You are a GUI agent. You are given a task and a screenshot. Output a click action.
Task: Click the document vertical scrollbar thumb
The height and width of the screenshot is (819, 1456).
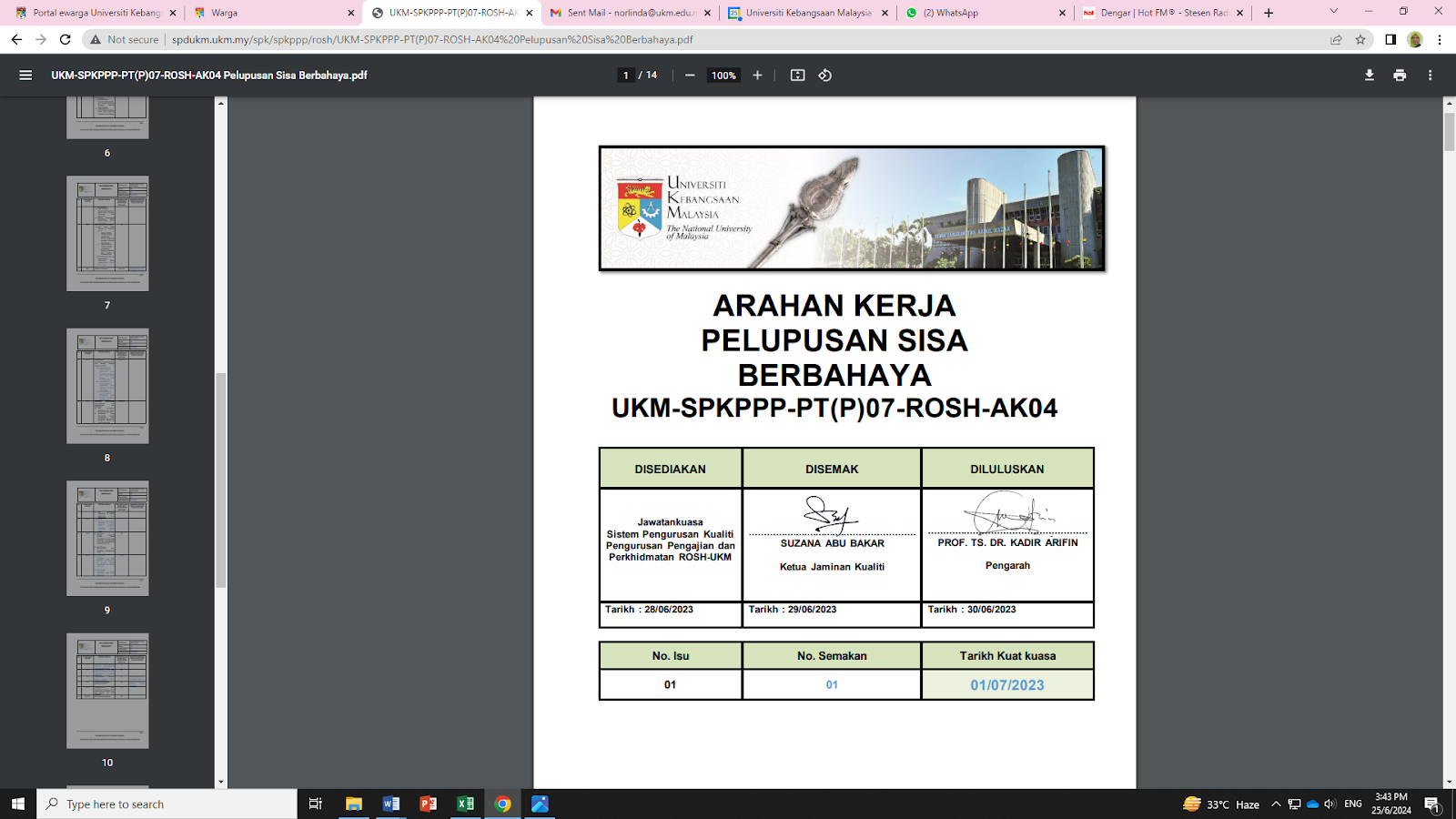click(x=1450, y=132)
